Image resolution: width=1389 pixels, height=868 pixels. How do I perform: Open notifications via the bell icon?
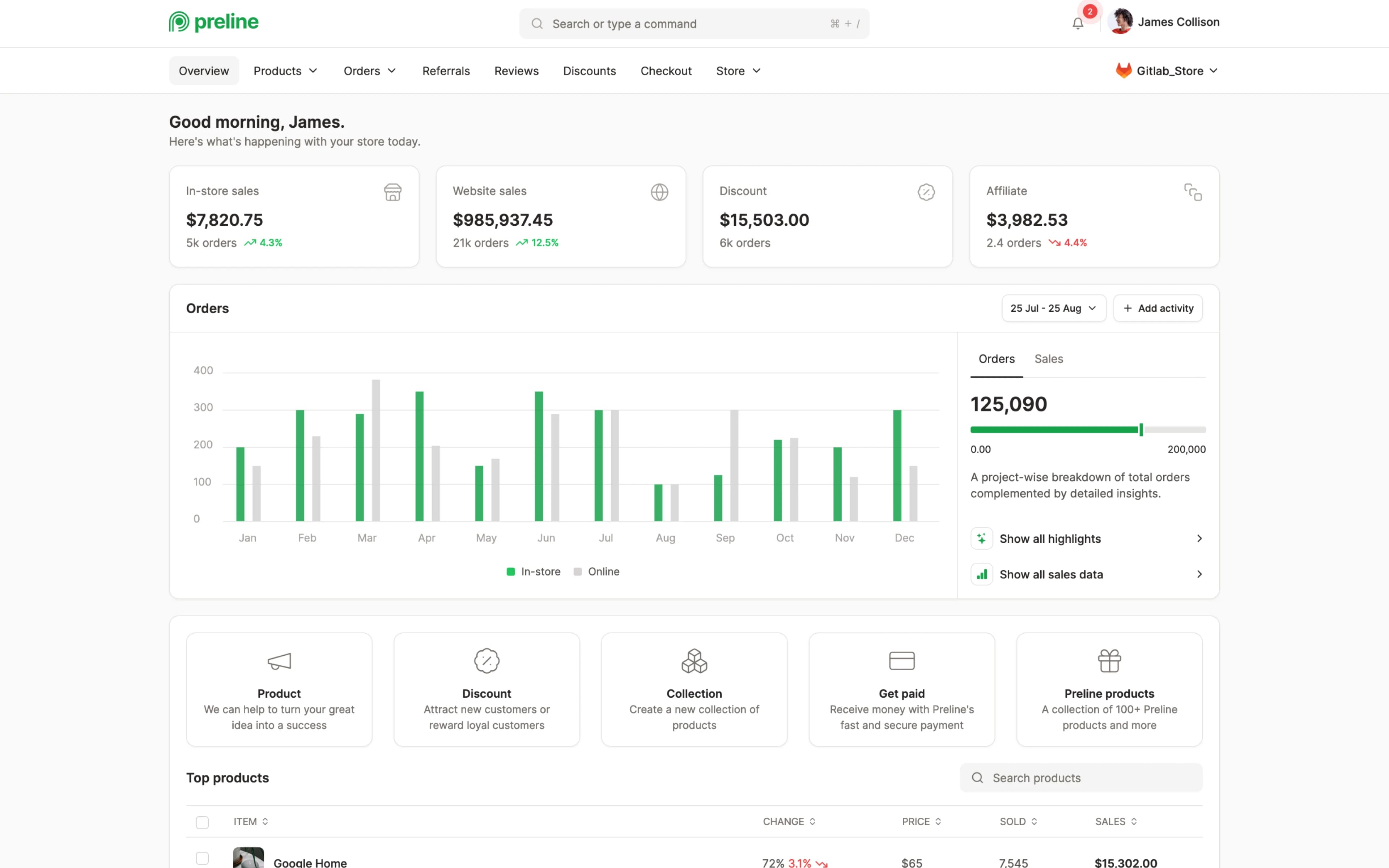(x=1078, y=24)
